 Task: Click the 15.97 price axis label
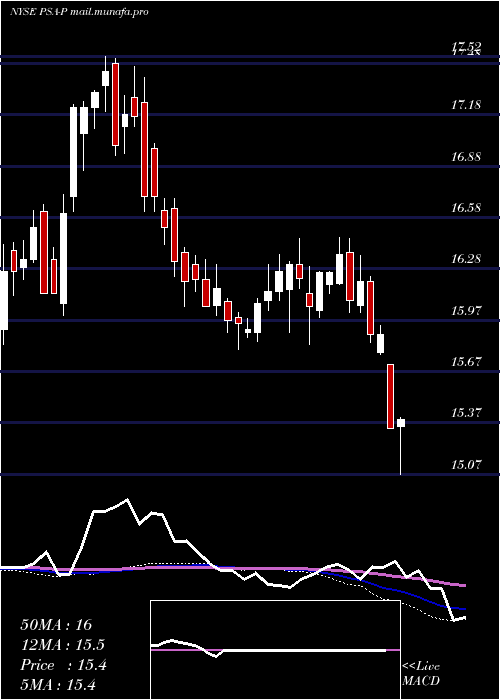point(467,311)
